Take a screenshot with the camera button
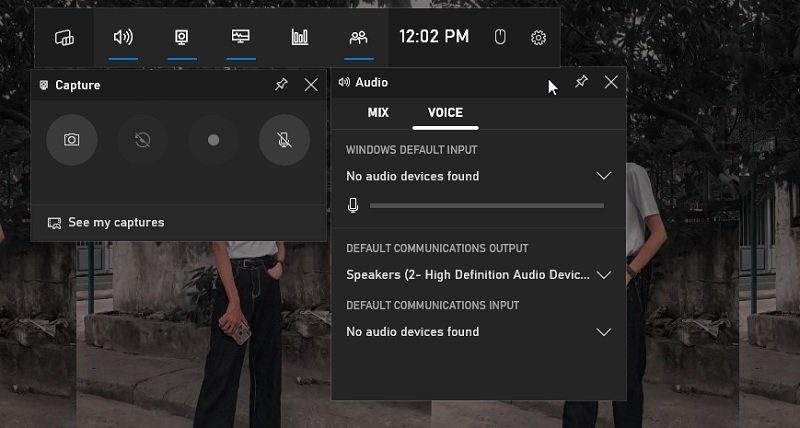The image size is (800, 428). click(72, 140)
